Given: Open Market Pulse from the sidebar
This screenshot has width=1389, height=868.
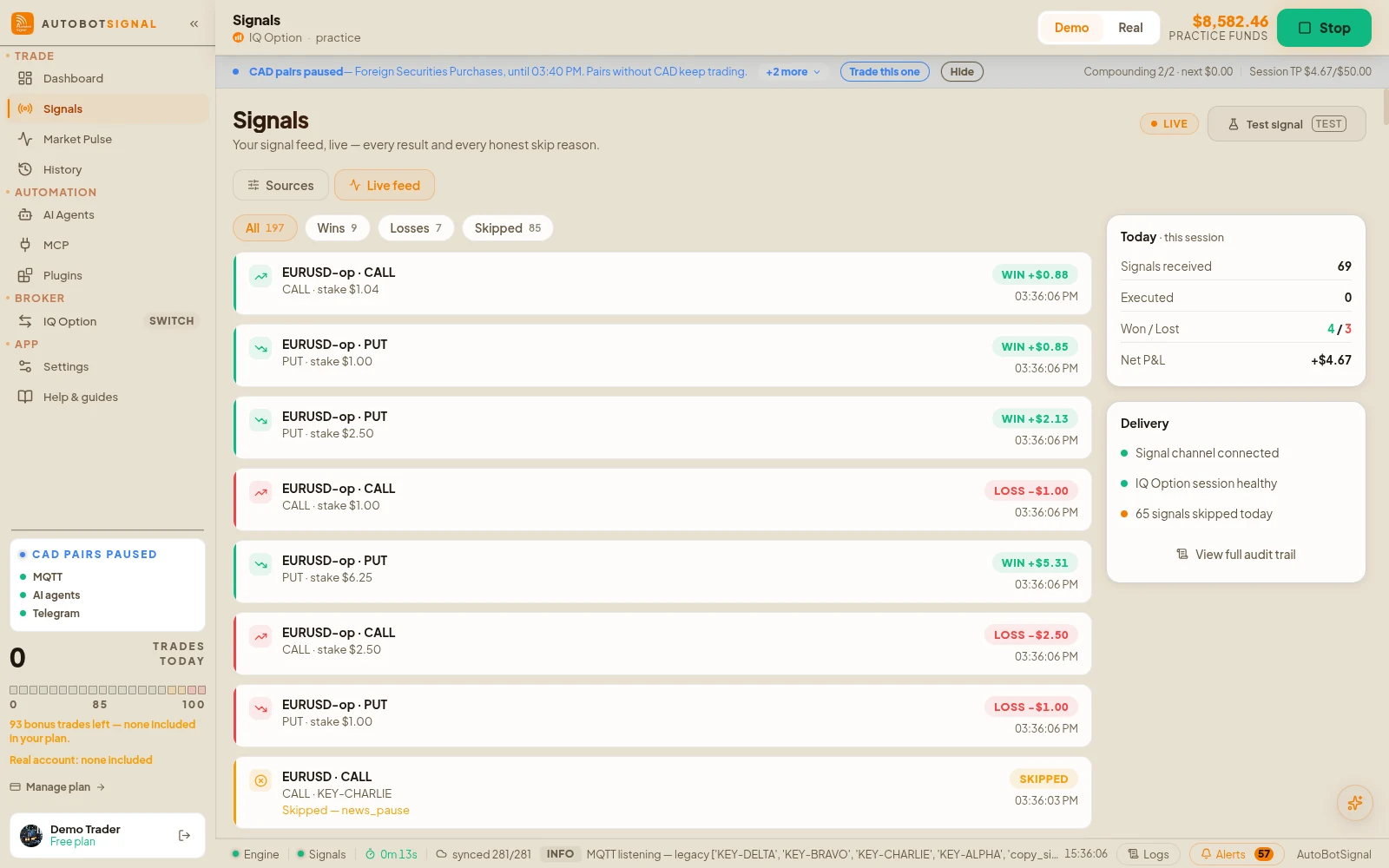Looking at the screenshot, I should click(108, 139).
